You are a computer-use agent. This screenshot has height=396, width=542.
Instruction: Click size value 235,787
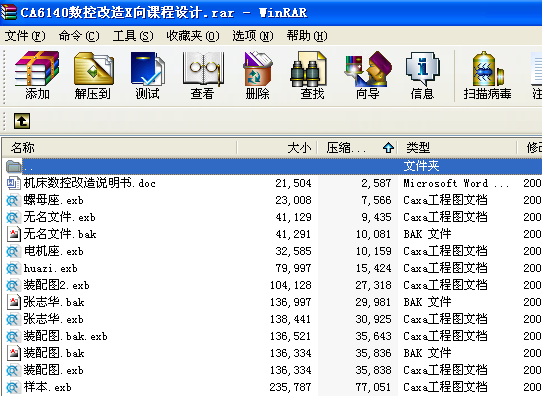tap(291, 387)
